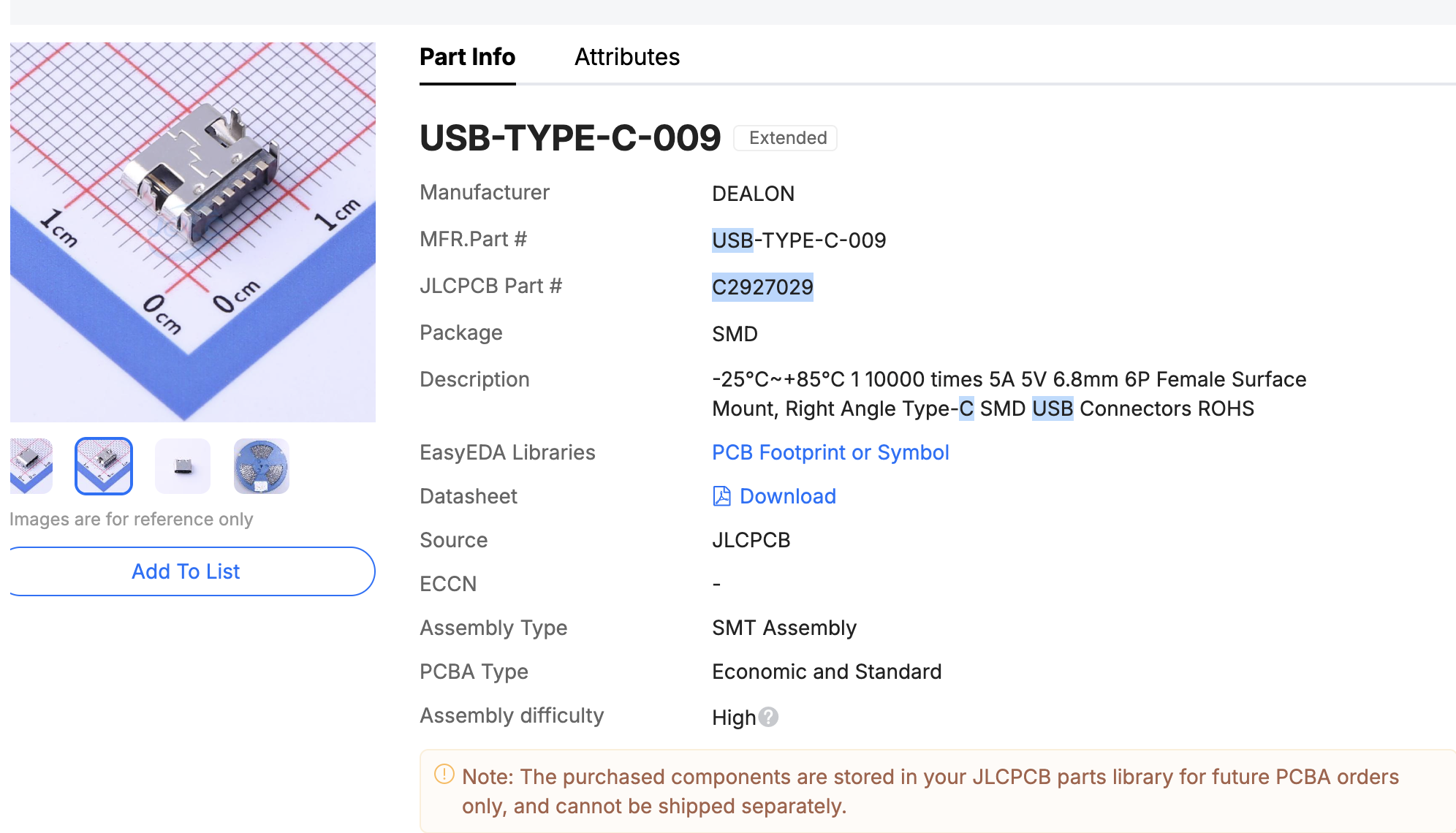Click the Extended part type badge
Viewport: 1456px width, 833px height.
click(x=786, y=138)
